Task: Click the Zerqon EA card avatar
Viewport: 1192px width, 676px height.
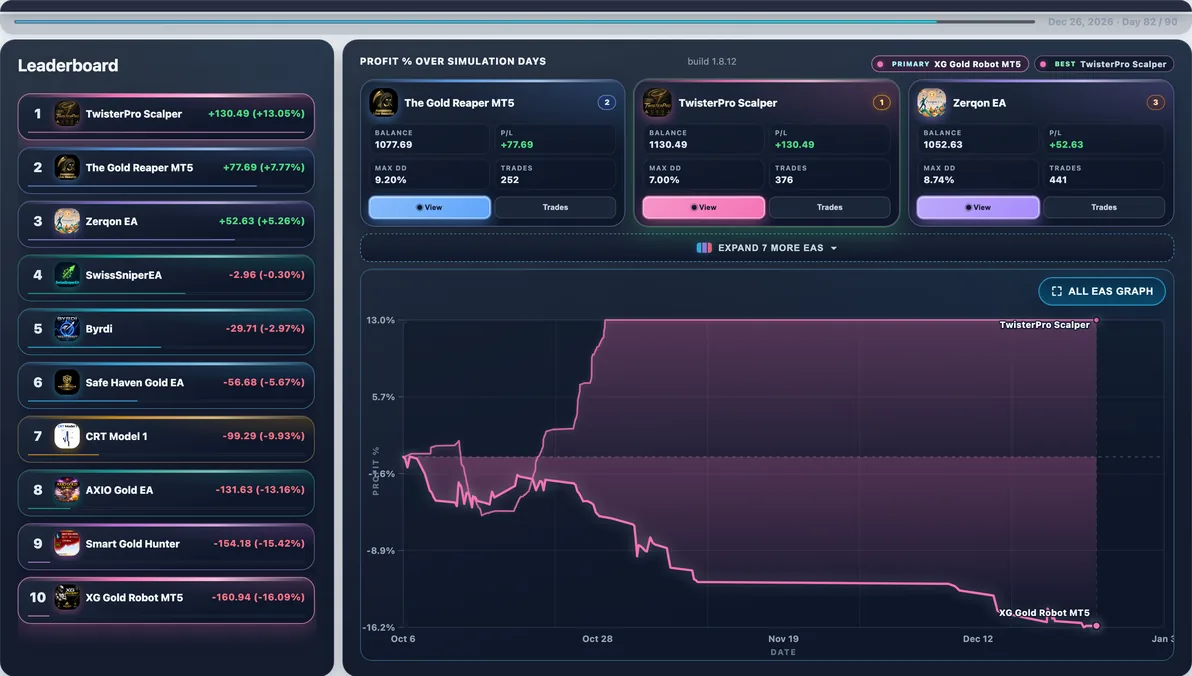Action: click(932, 103)
